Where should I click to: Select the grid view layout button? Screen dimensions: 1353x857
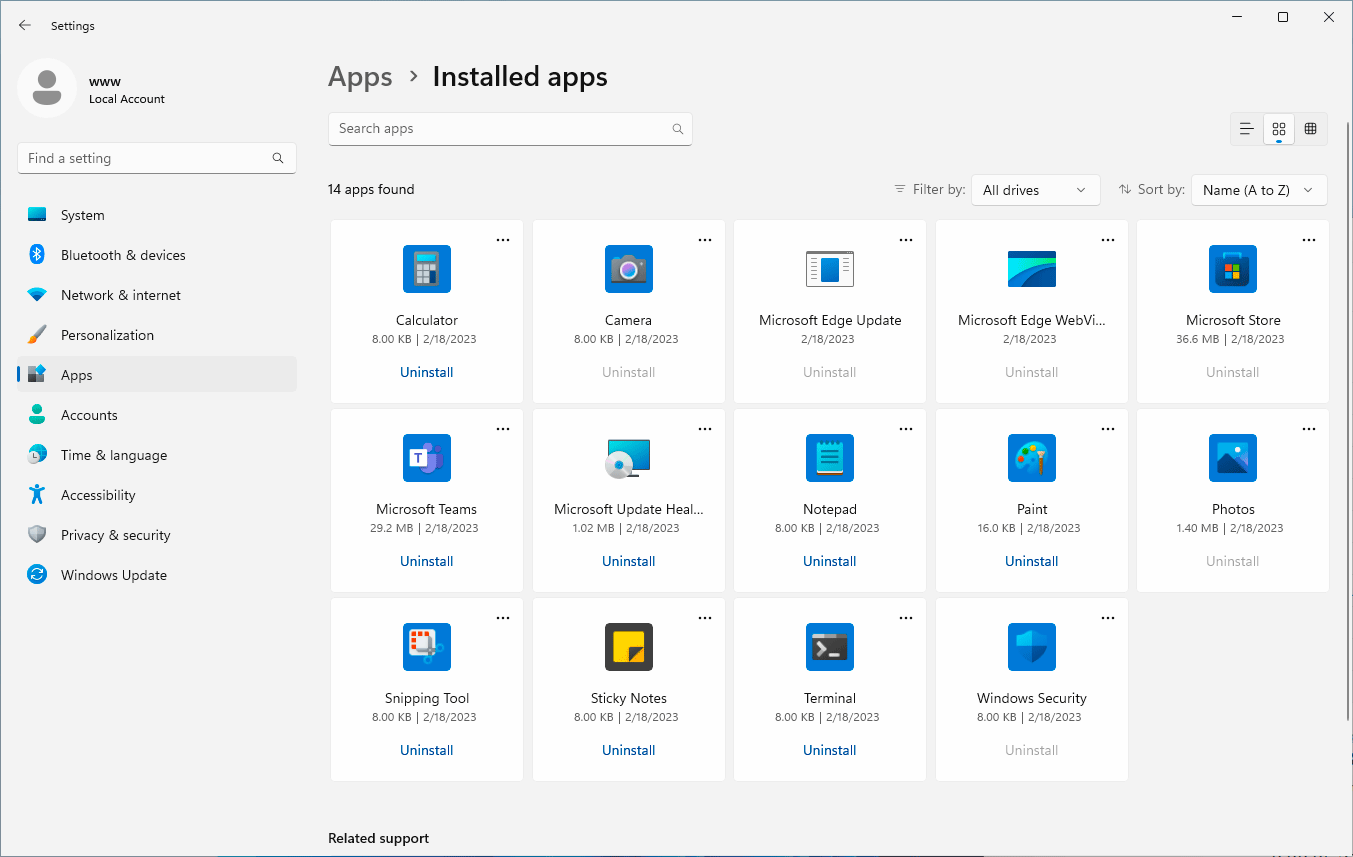coord(1278,129)
